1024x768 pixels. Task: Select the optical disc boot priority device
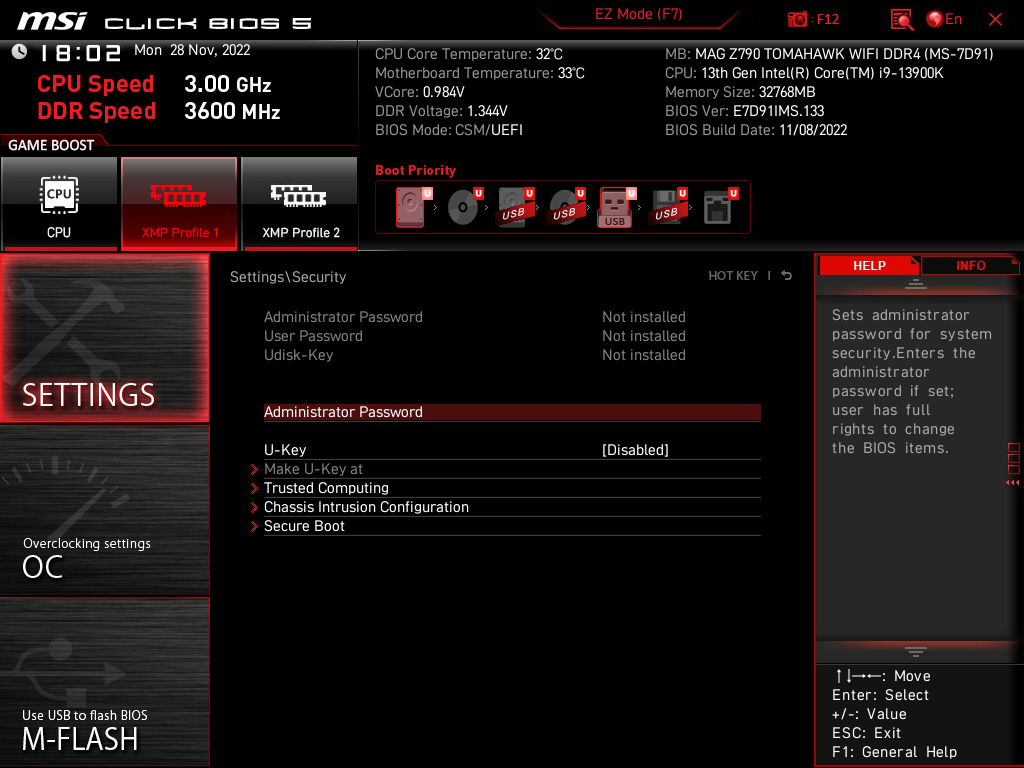[464, 207]
